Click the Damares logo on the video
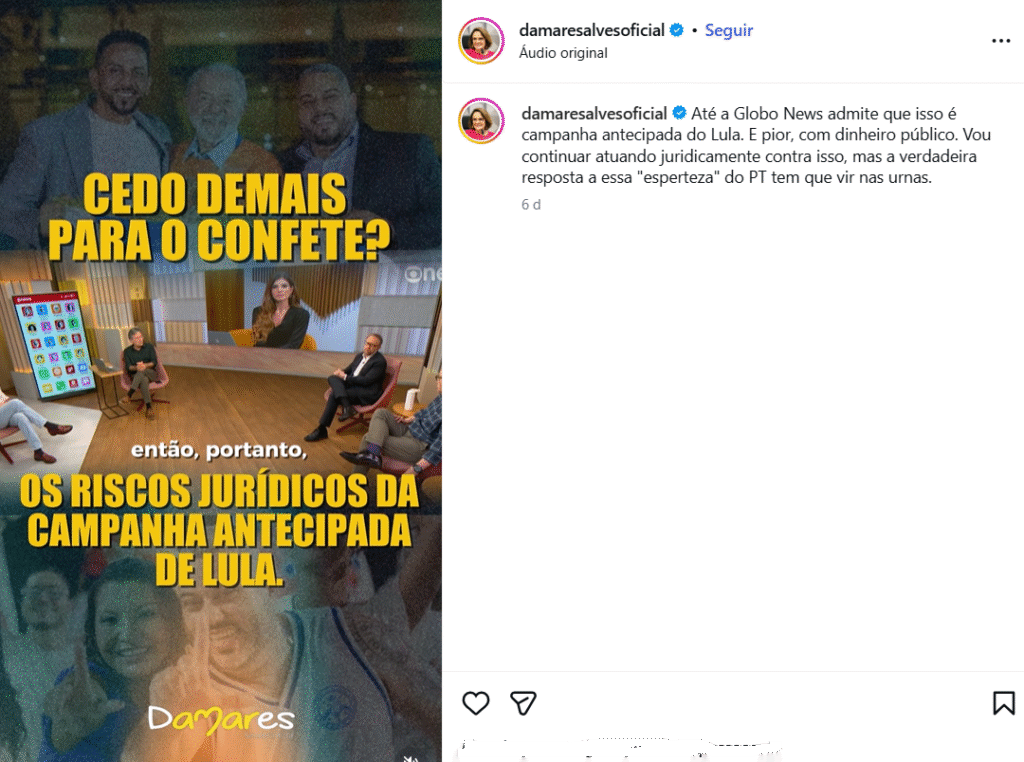Viewport: 1024px width, 762px height. pos(221,719)
